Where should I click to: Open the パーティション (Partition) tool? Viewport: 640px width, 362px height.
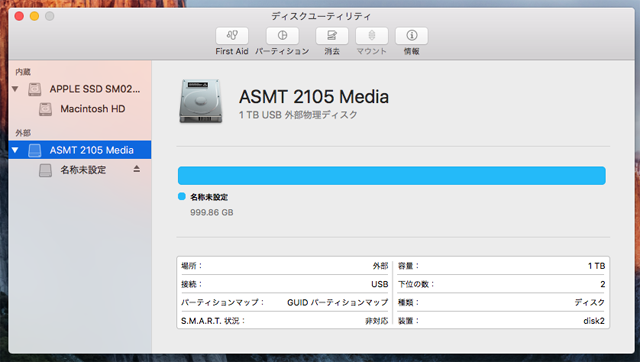tap(282, 36)
